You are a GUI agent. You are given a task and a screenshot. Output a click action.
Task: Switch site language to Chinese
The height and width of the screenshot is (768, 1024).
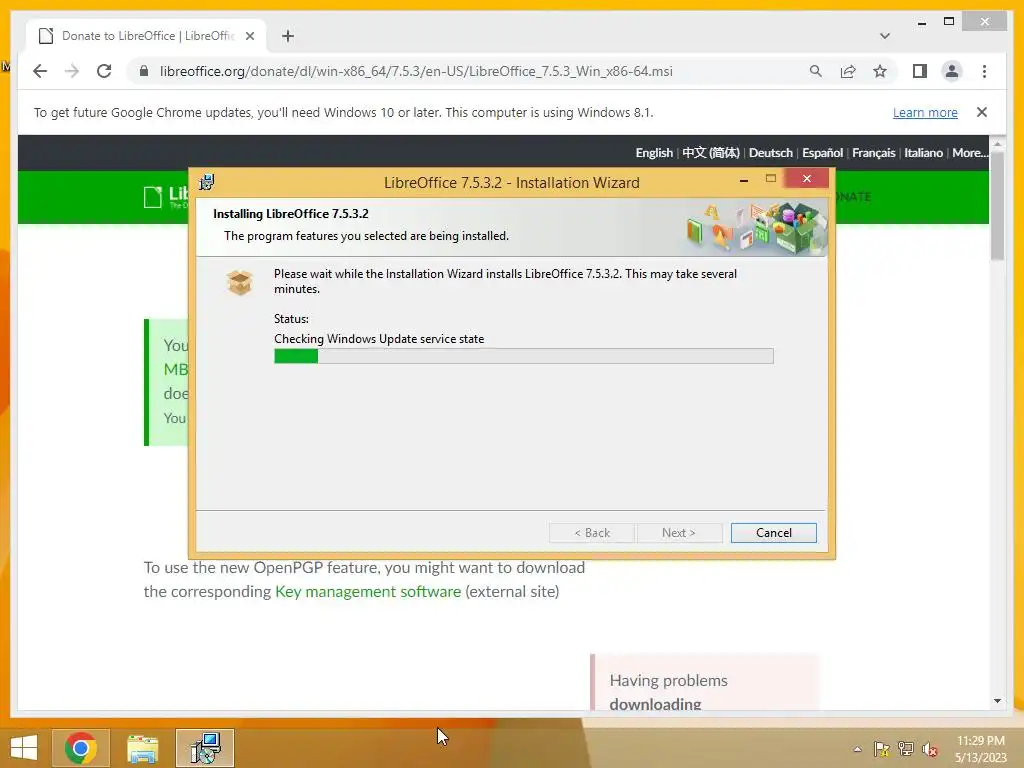coord(711,153)
